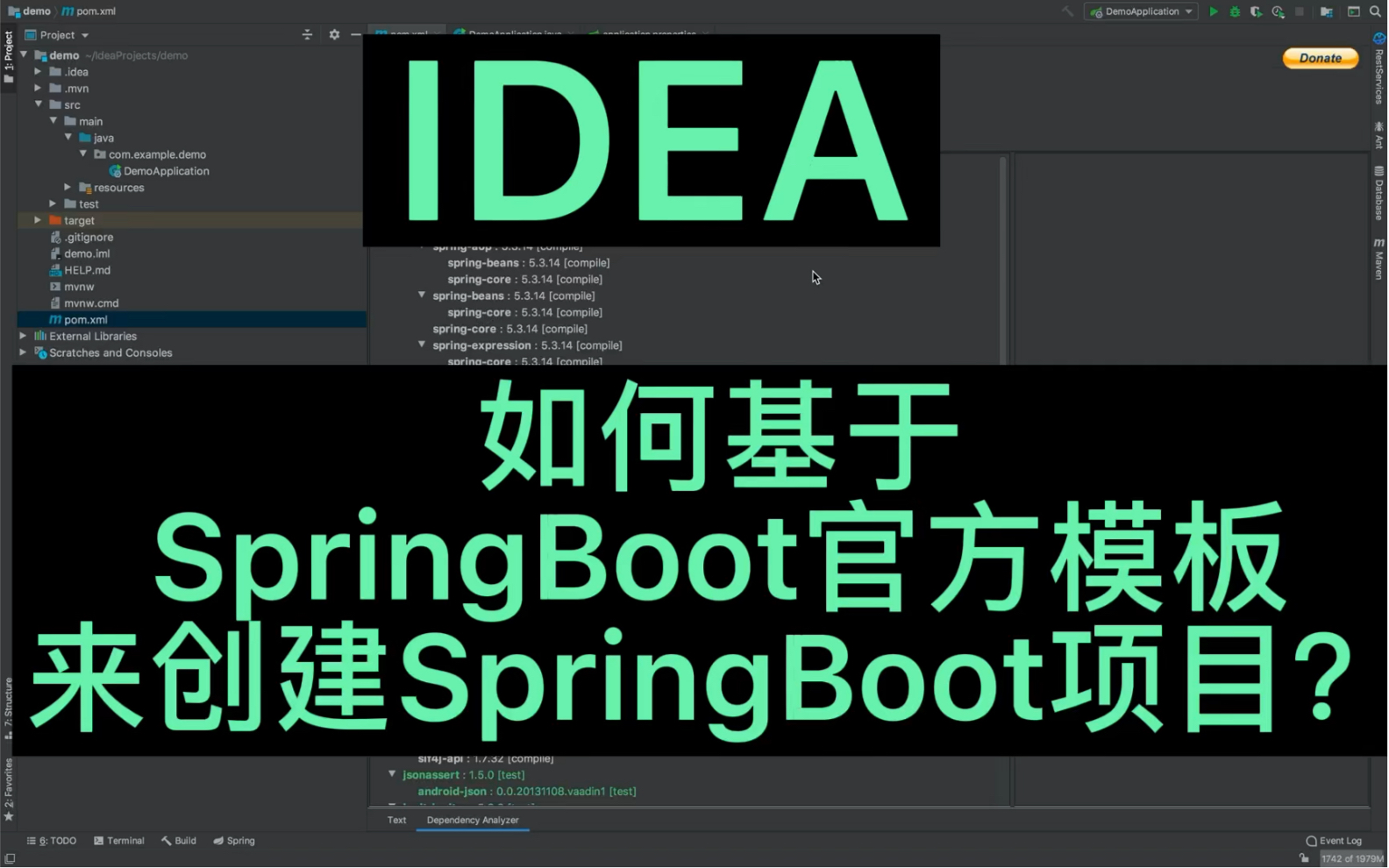The width and height of the screenshot is (1389, 868).
Task: Run with Coverage using the shield icon
Action: pos(1256,11)
